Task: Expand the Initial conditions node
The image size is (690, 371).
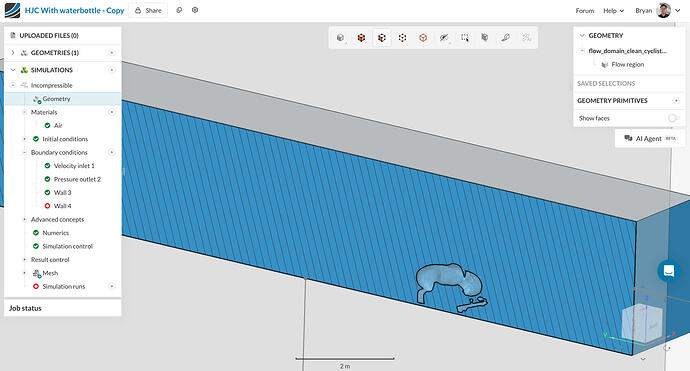Action: (25, 139)
